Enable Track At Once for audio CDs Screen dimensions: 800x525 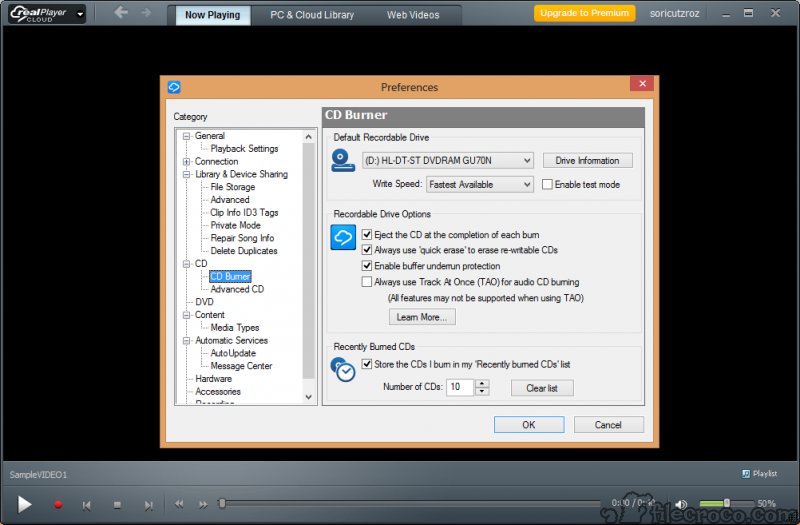click(x=366, y=282)
